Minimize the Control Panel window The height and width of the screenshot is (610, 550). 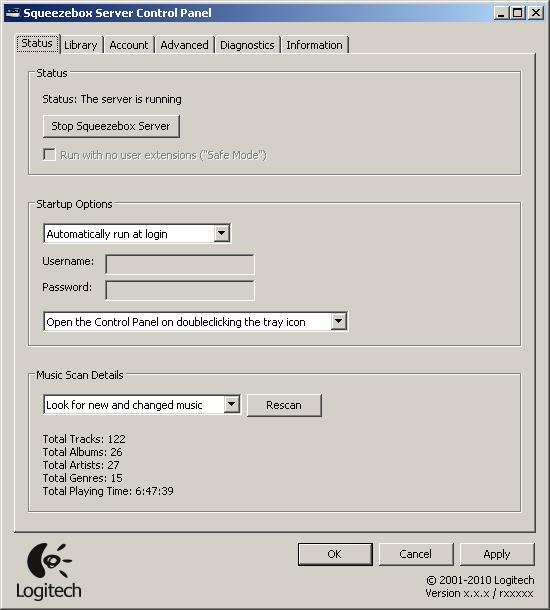501,13
